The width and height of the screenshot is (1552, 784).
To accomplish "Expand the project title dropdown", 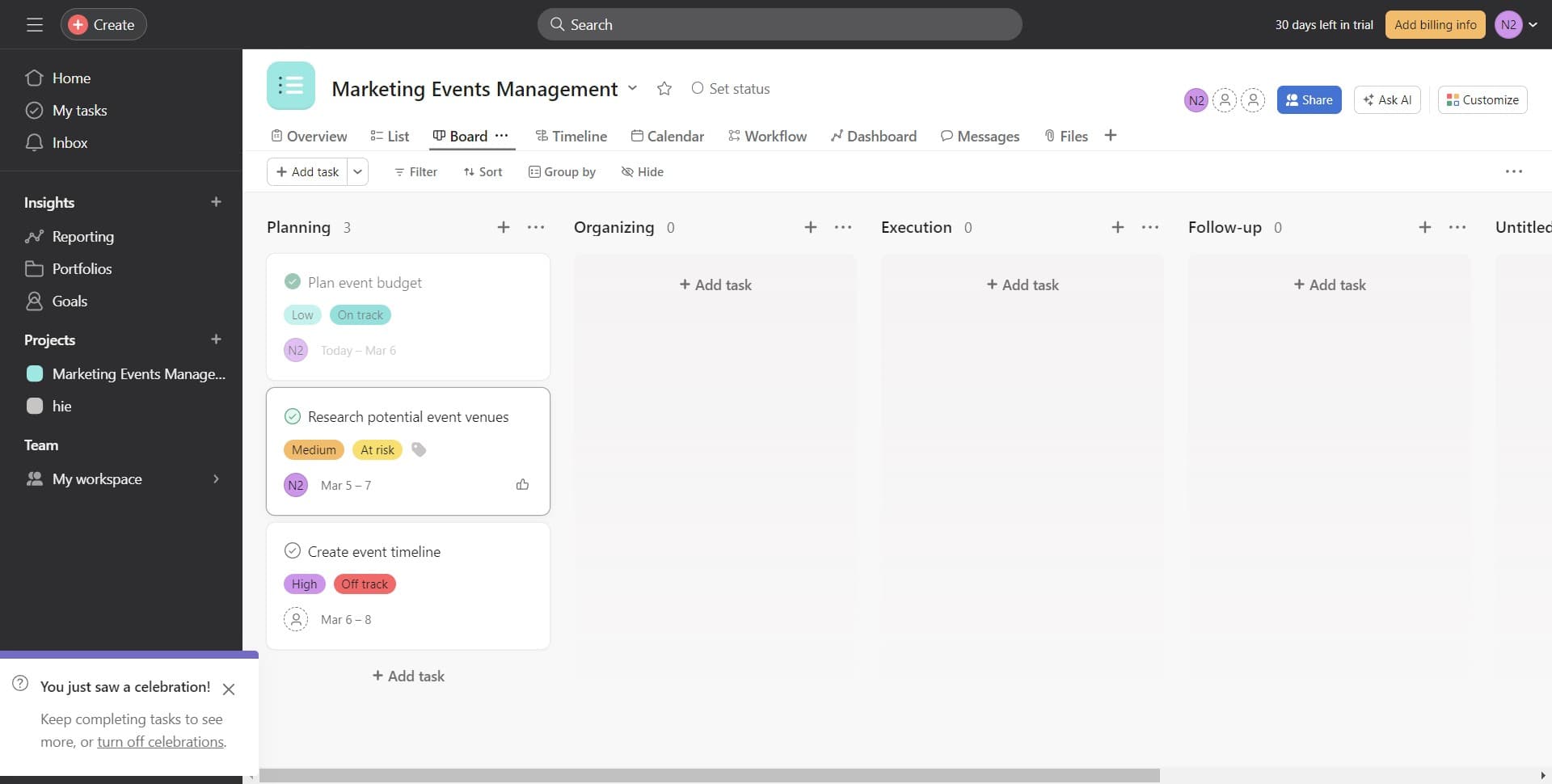I will pos(632,89).
